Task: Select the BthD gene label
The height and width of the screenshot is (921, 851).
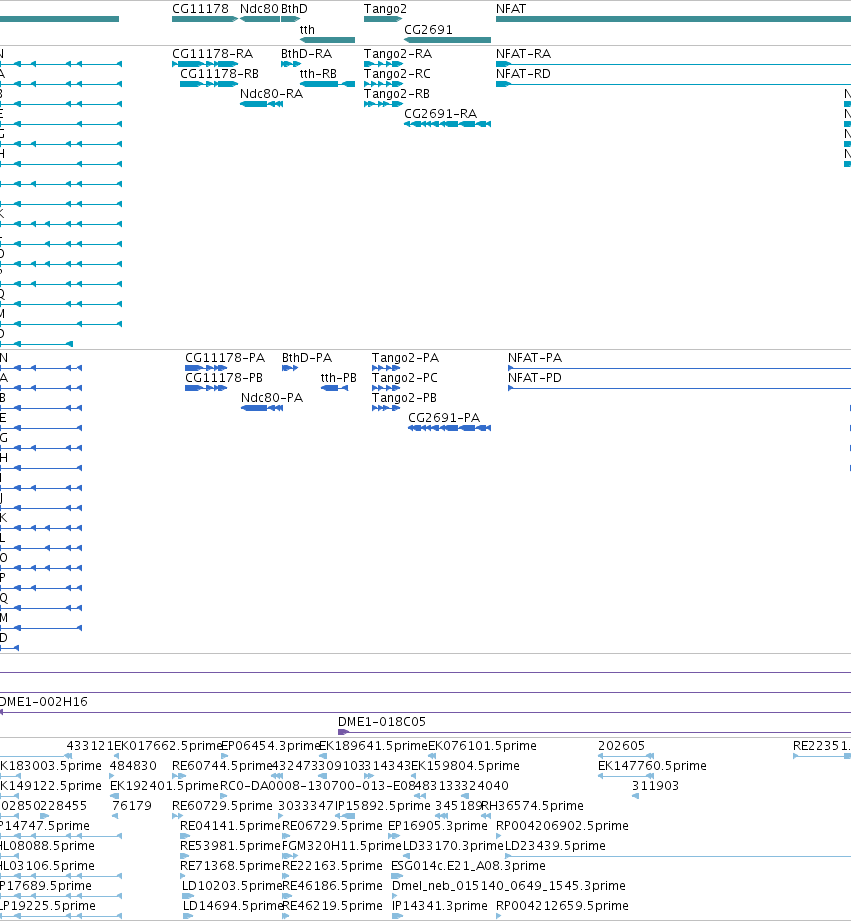Action: point(294,9)
